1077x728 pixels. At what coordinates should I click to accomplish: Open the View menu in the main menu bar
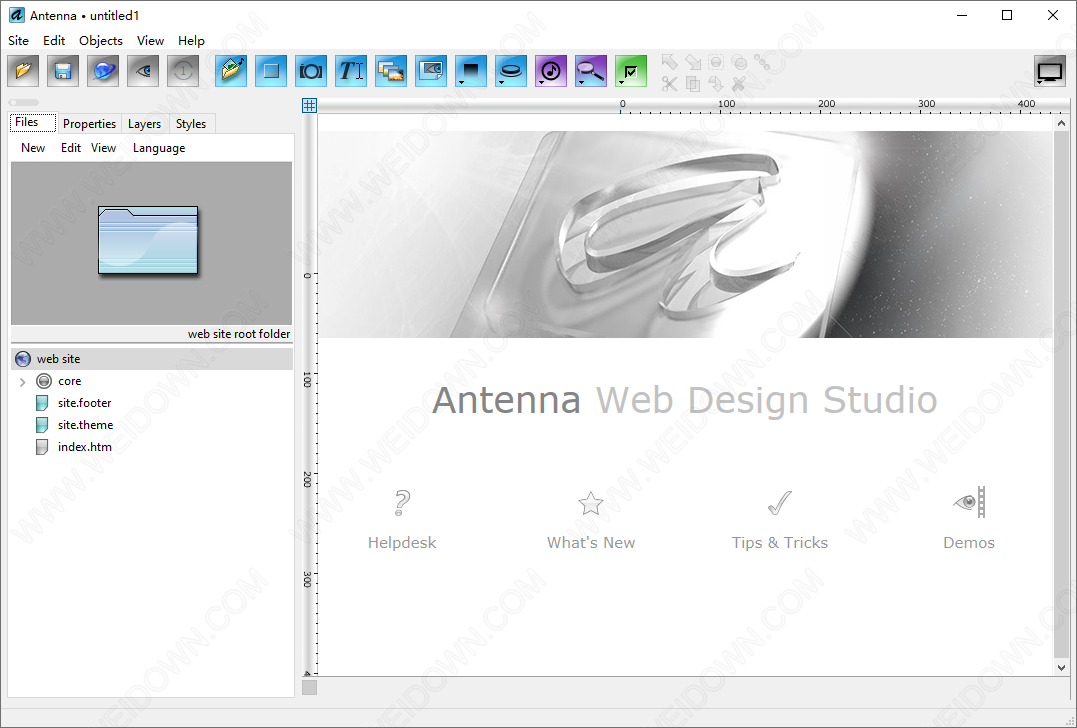coord(150,41)
